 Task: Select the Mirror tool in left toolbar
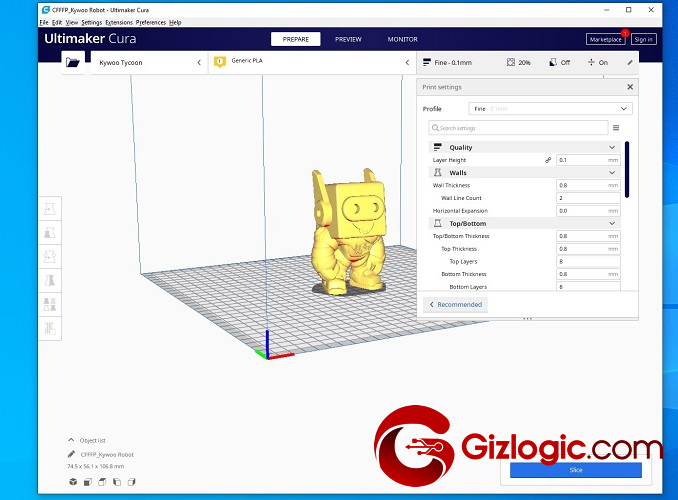50,280
